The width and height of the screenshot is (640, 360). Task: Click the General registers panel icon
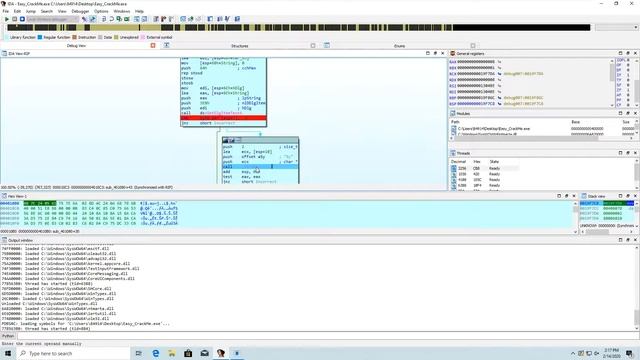[x=452, y=53]
